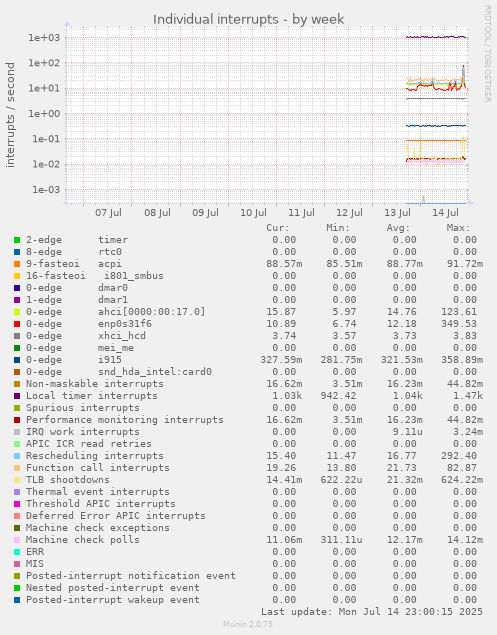Click the 1e+03 y-axis label
The image size is (497, 635).
(x=44, y=38)
